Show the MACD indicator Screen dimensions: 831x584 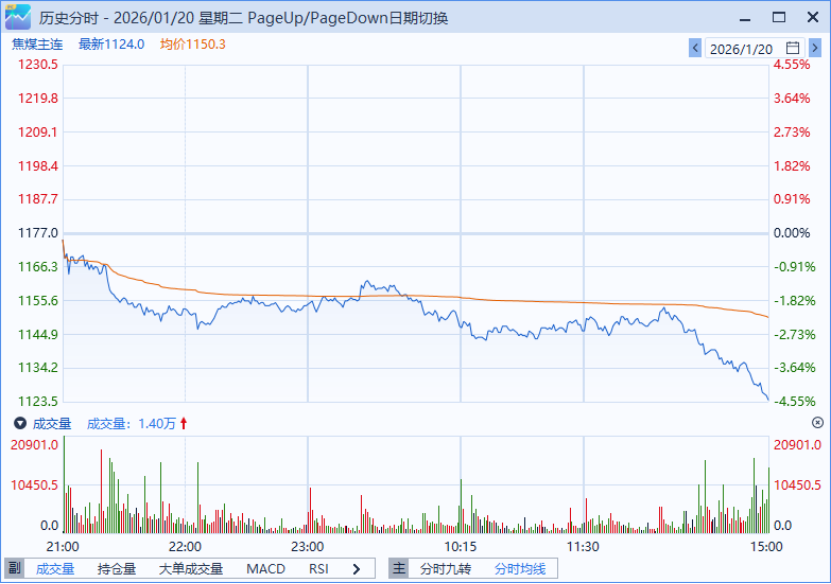coord(266,569)
